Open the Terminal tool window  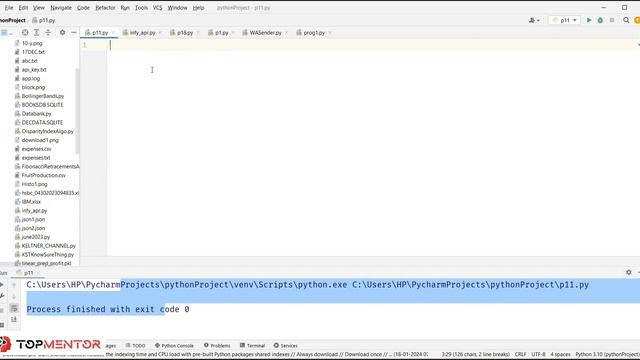coord(253,345)
